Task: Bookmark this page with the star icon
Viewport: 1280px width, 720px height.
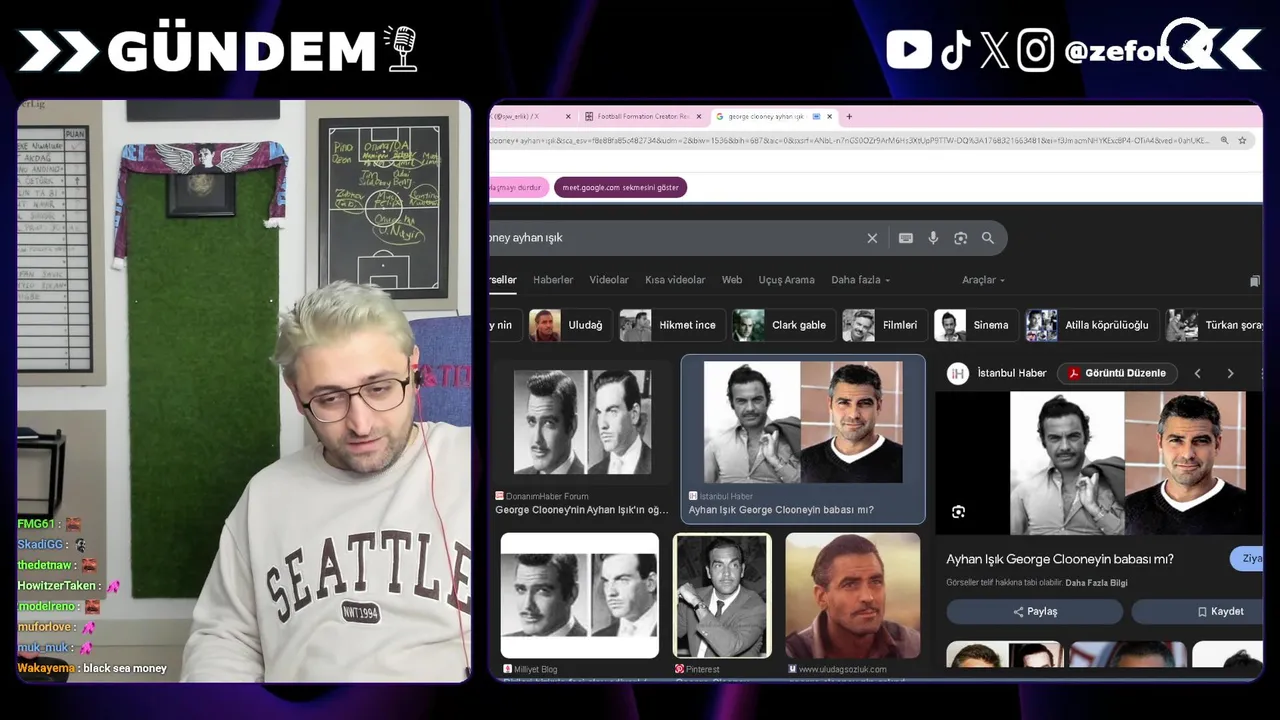Action: (x=1242, y=141)
